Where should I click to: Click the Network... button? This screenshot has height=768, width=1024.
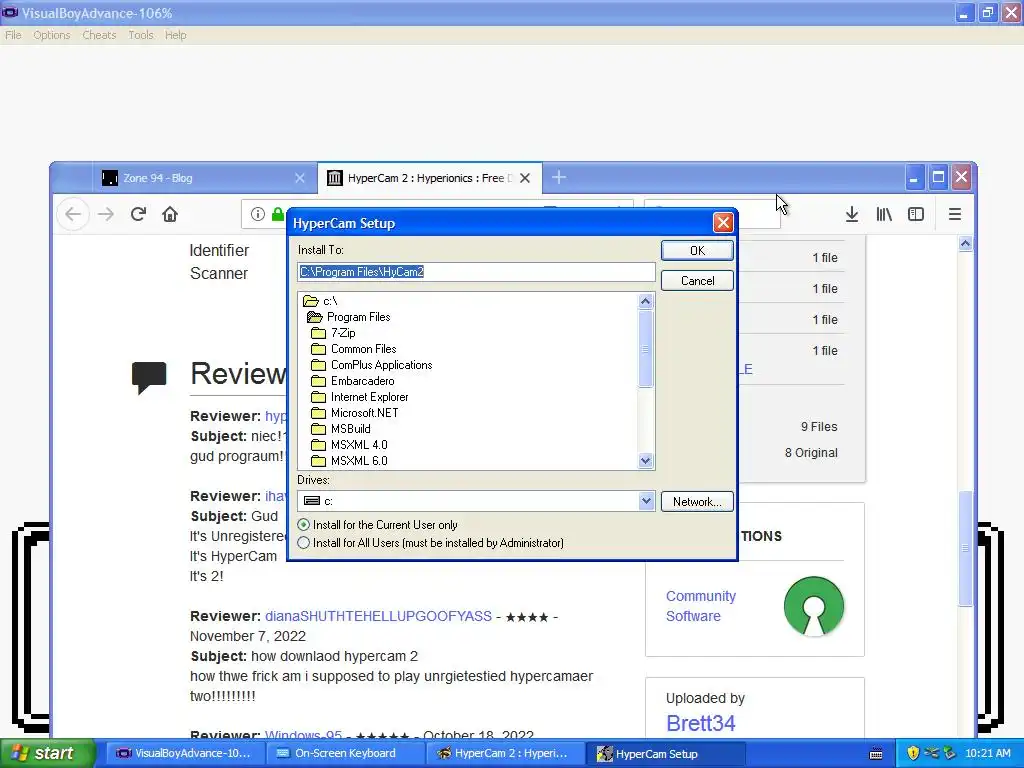point(697,502)
